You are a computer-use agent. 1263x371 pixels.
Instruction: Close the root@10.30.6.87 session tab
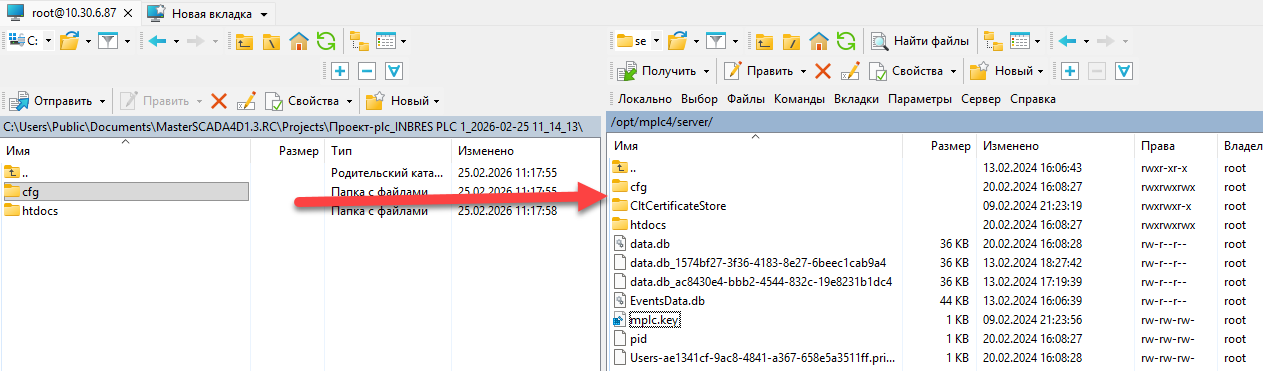point(127,14)
